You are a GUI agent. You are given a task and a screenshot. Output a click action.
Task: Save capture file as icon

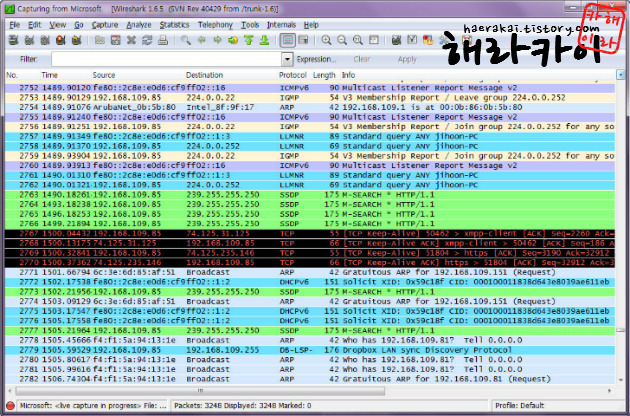tap(116, 40)
